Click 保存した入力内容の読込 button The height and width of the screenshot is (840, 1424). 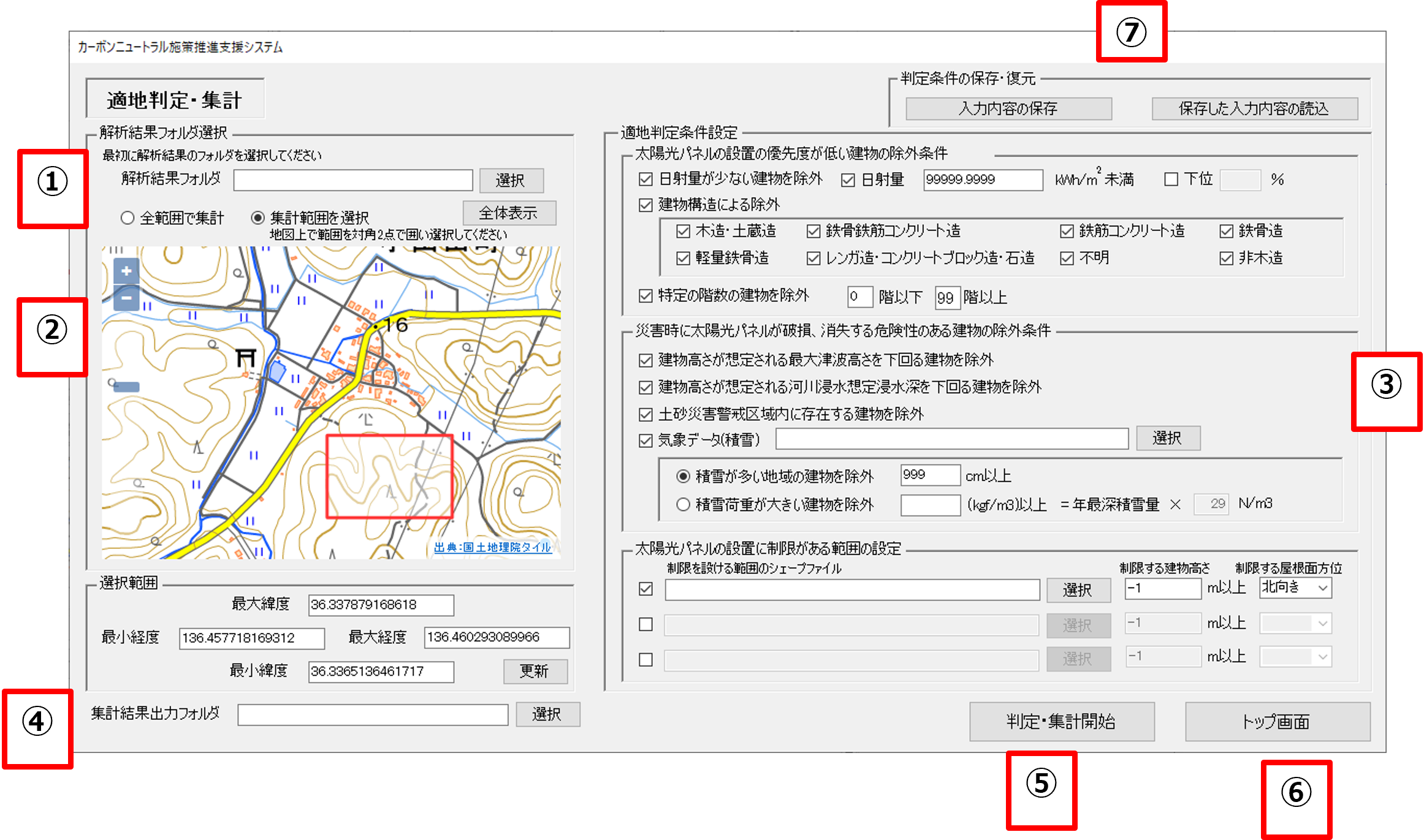click(1254, 109)
